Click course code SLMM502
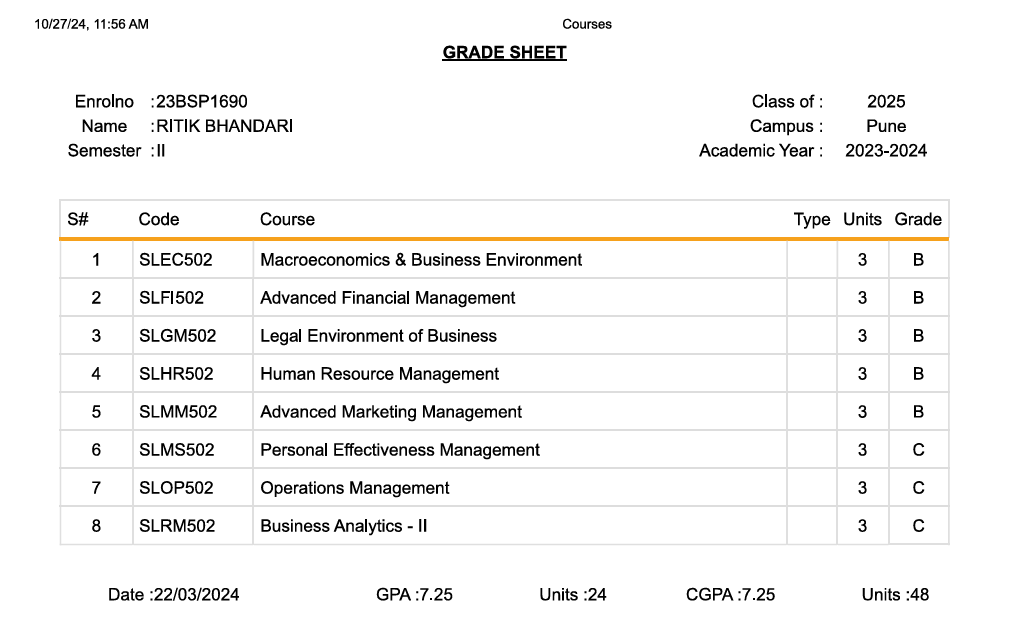The image size is (1012, 633). pyautogui.click(x=178, y=412)
